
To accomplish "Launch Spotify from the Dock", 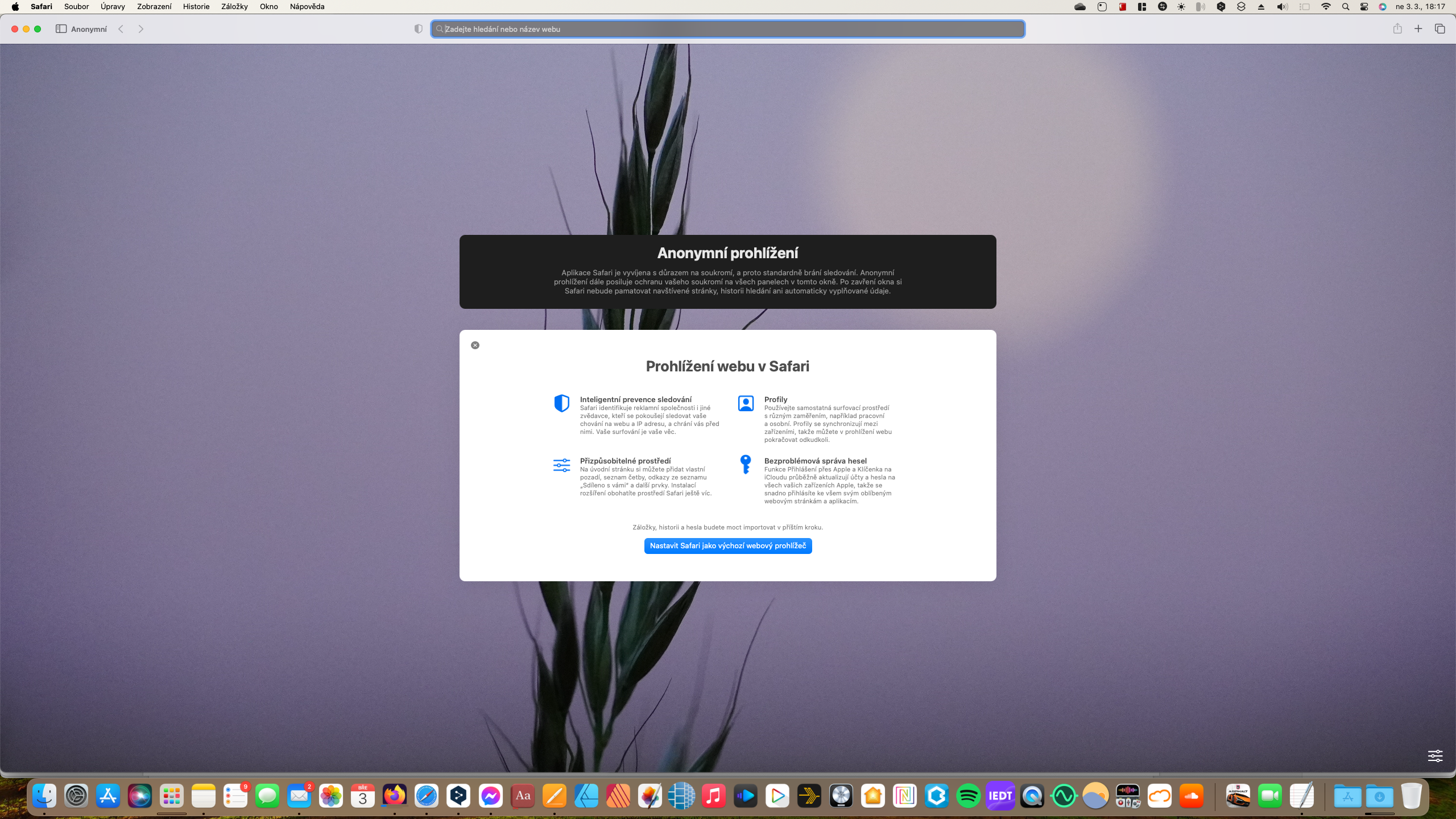I will coord(968,796).
